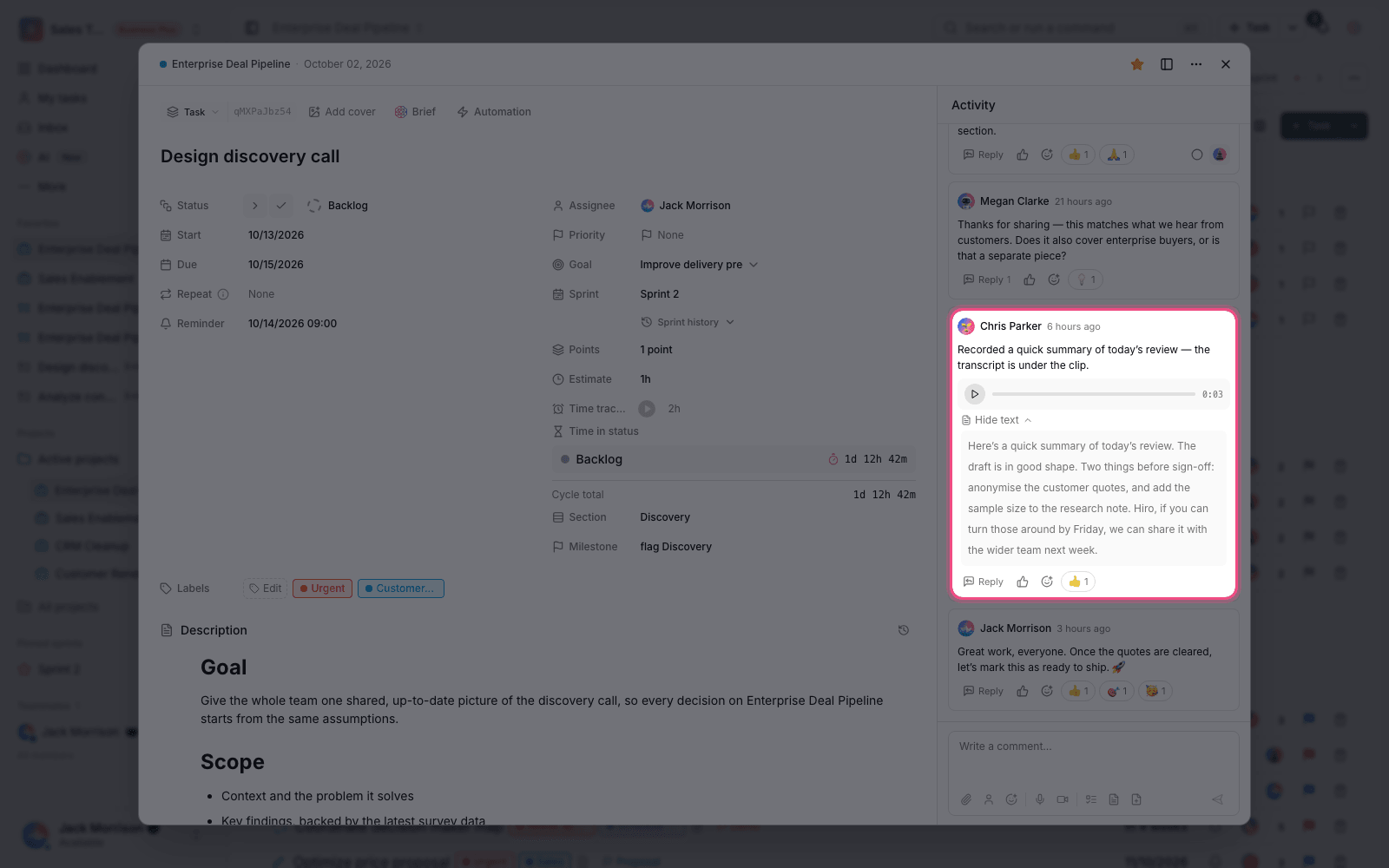Attach a file to the comment
The image size is (1389, 868).
coord(965,799)
